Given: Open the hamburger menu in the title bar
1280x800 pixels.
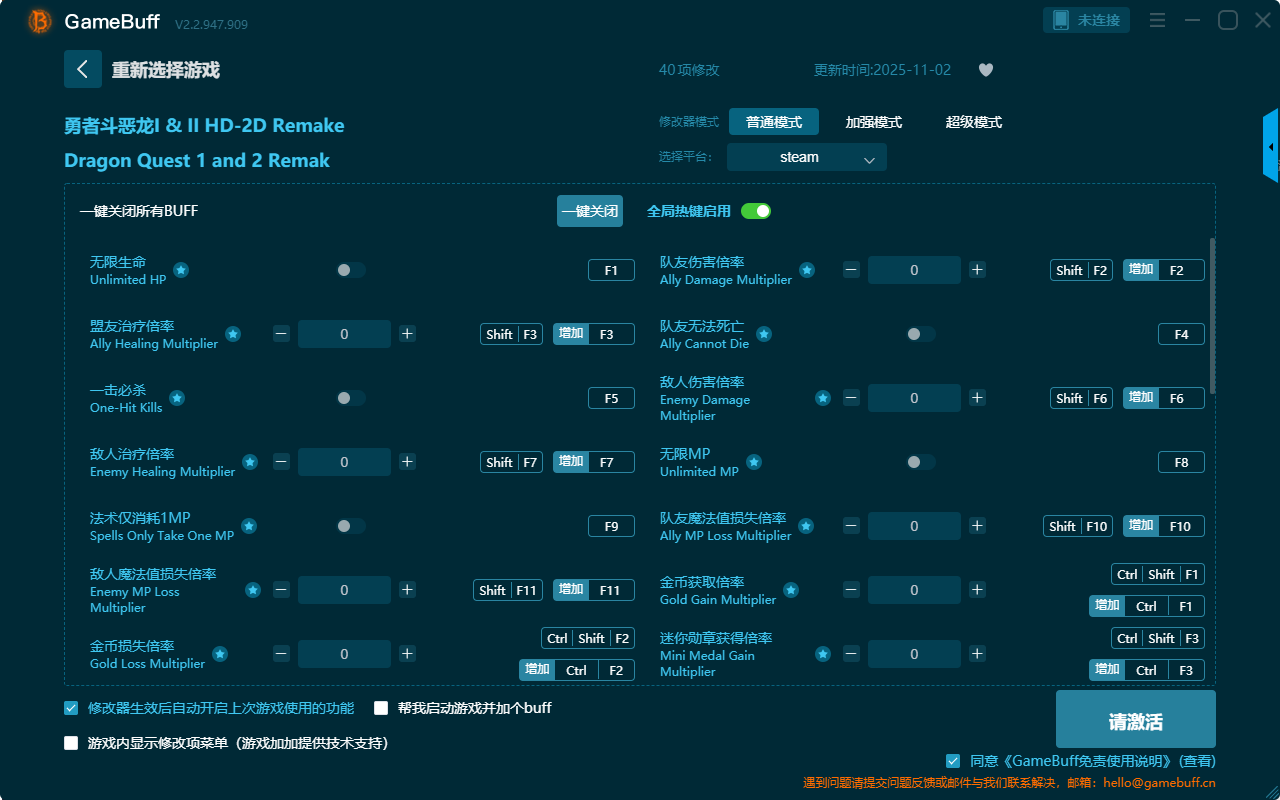Looking at the screenshot, I should (1157, 20).
